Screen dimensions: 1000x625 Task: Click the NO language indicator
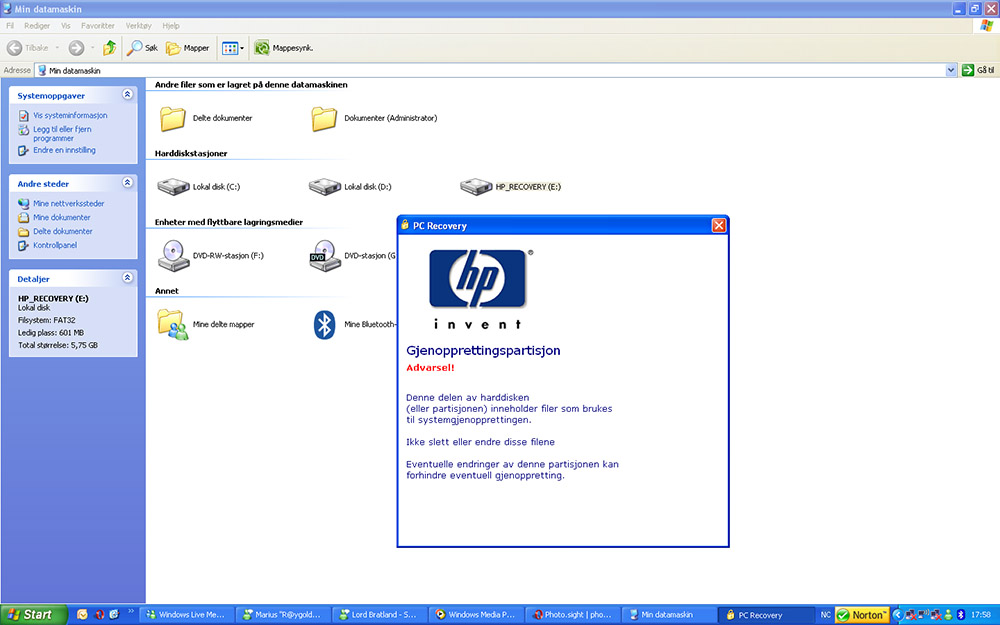(x=826, y=615)
